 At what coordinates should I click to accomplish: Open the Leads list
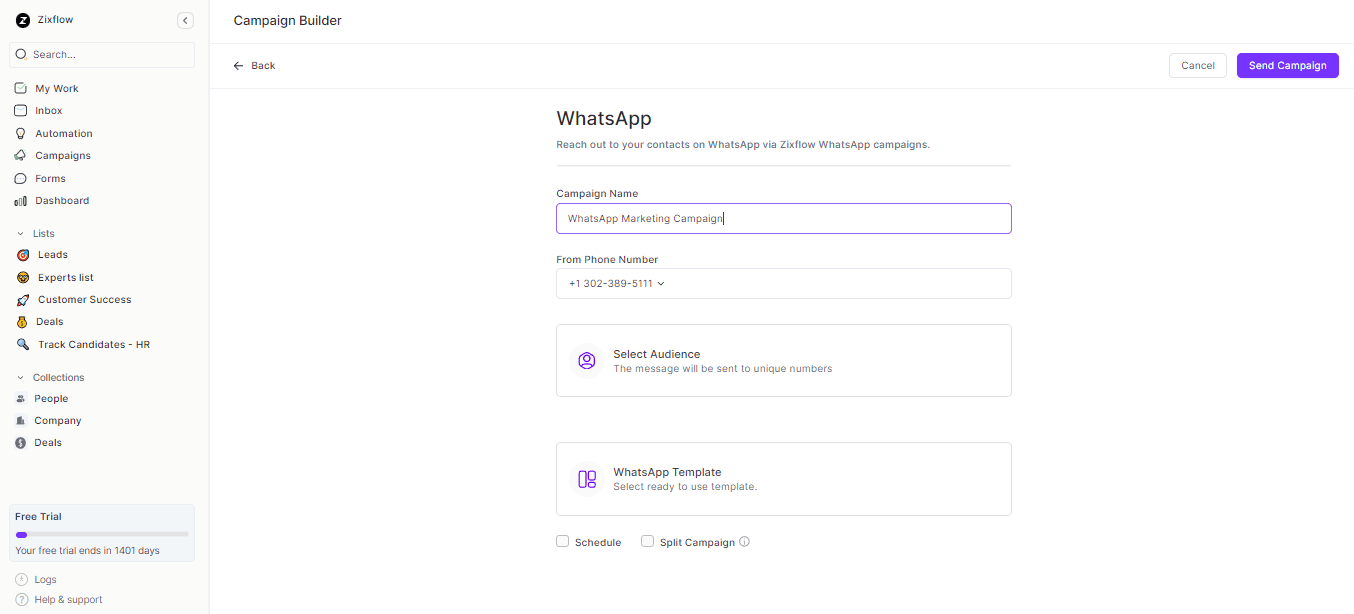click(53, 254)
